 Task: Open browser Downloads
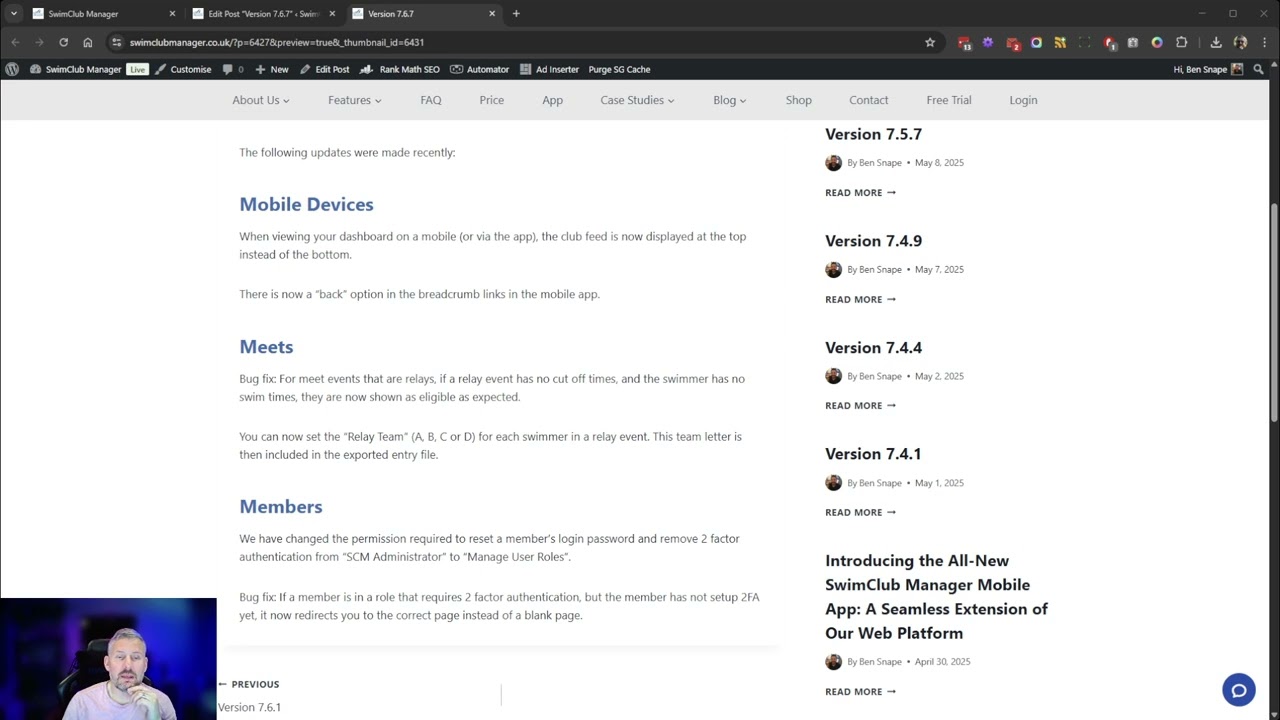coord(1216,42)
